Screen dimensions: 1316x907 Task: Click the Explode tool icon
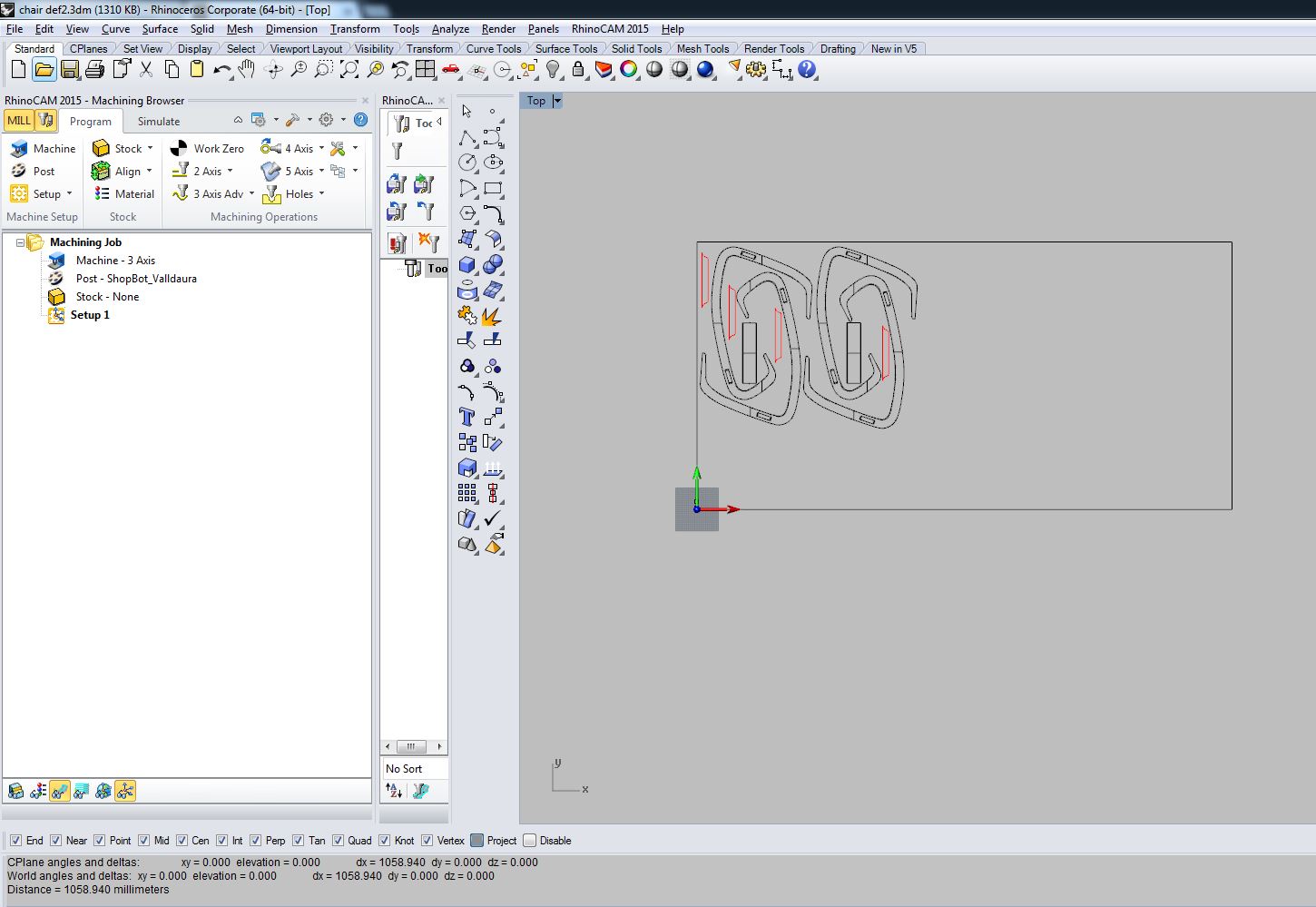point(491,316)
